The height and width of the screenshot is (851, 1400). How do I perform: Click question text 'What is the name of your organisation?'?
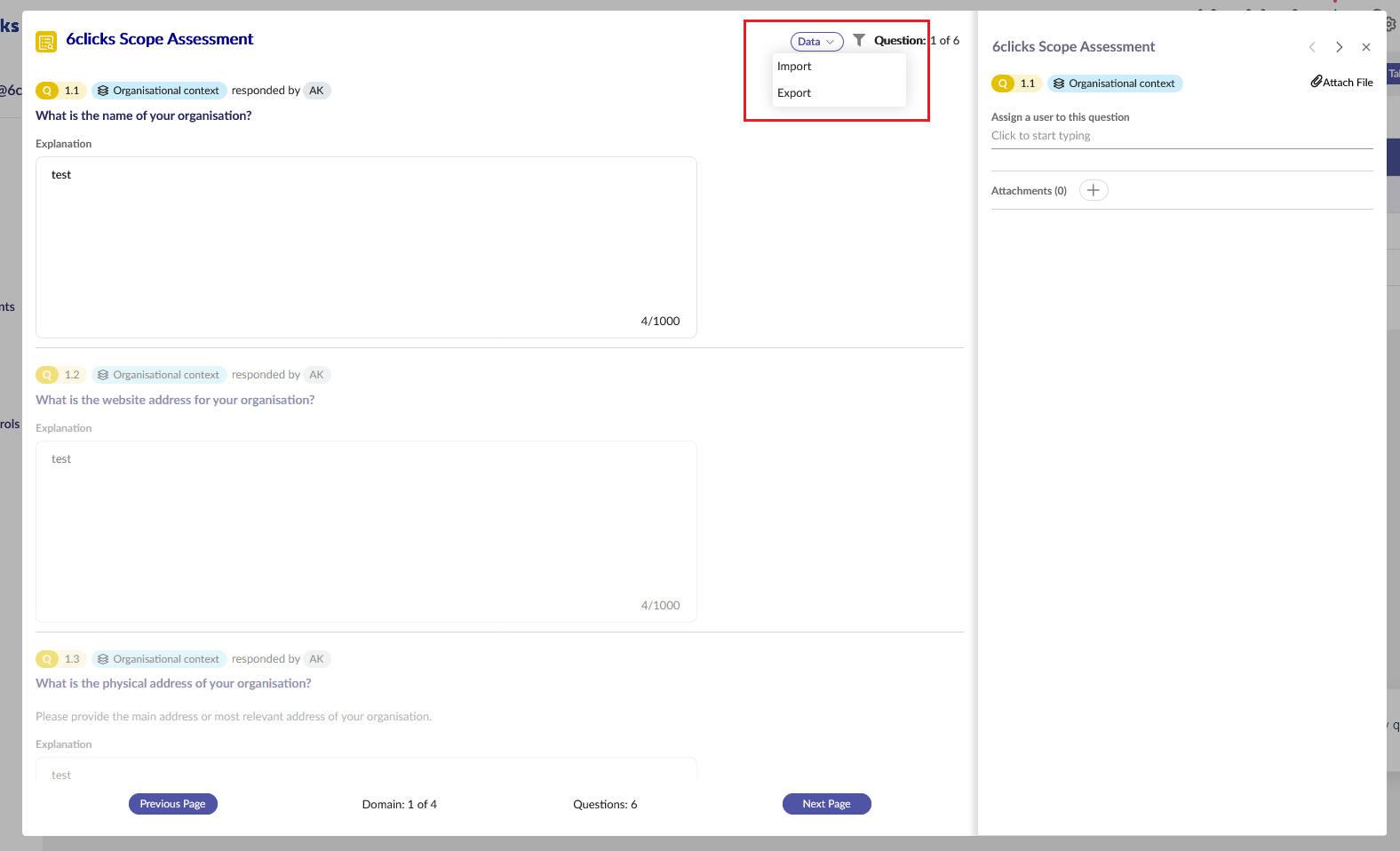point(144,115)
